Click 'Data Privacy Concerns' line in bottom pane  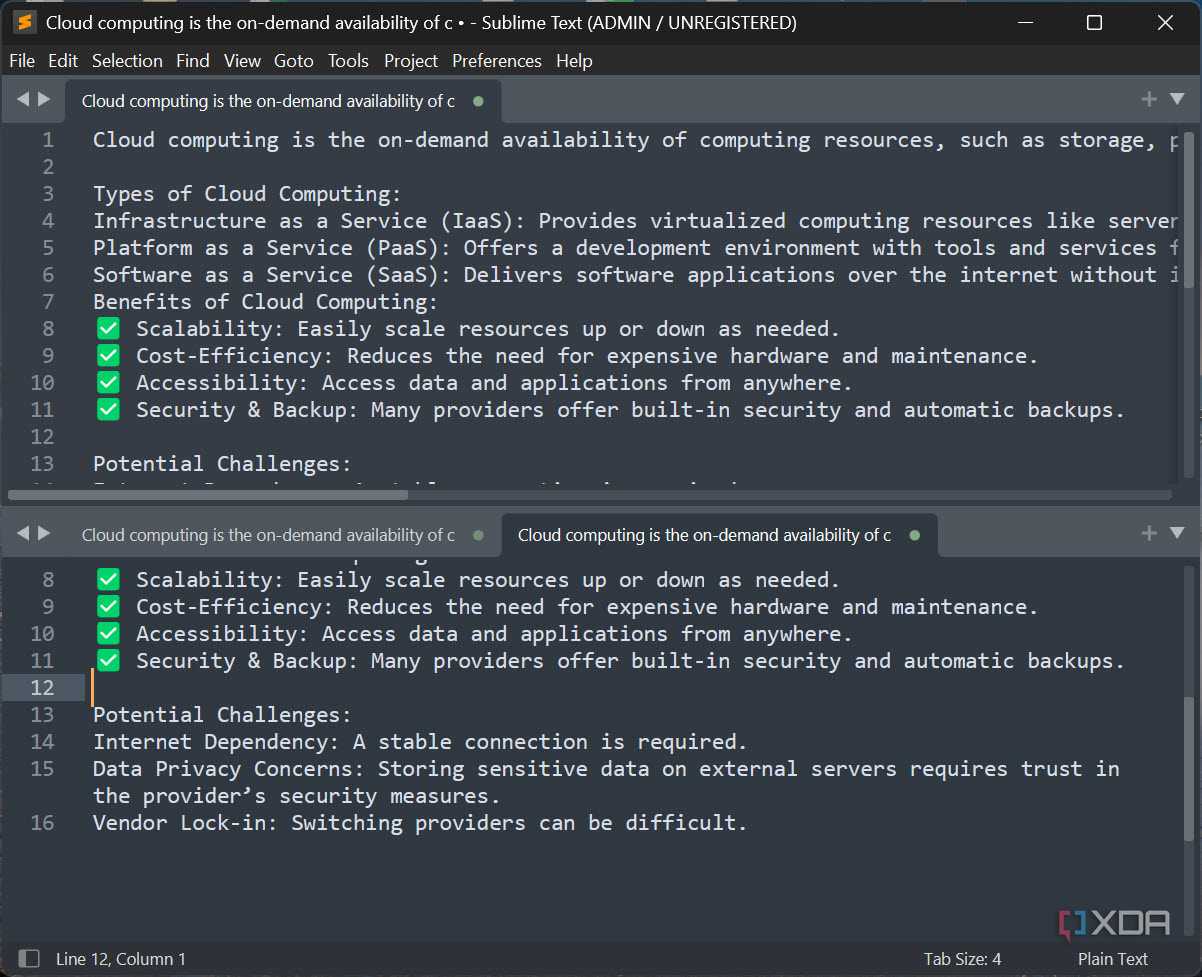[x=606, y=768]
